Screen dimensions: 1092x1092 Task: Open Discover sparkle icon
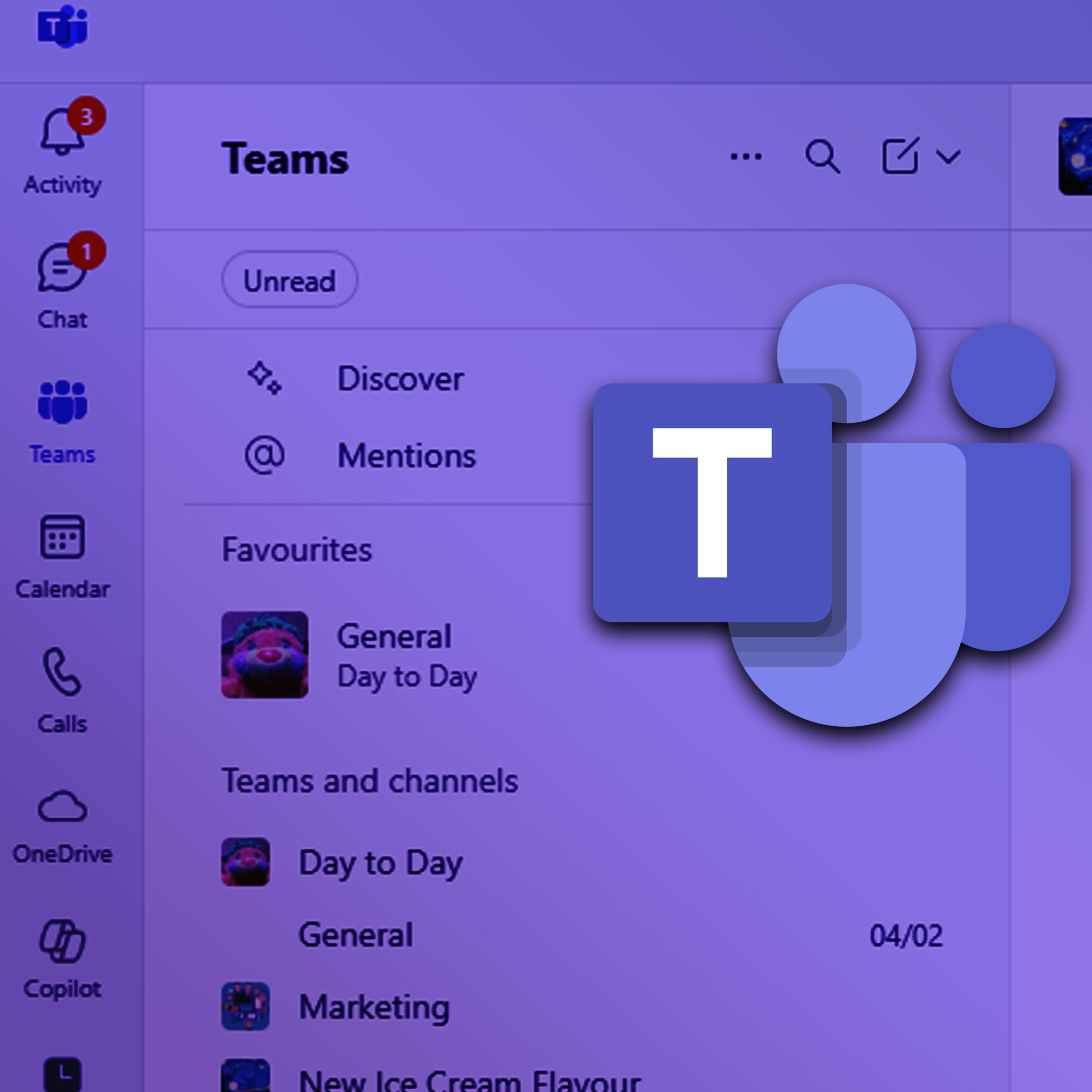coord(264,378)
